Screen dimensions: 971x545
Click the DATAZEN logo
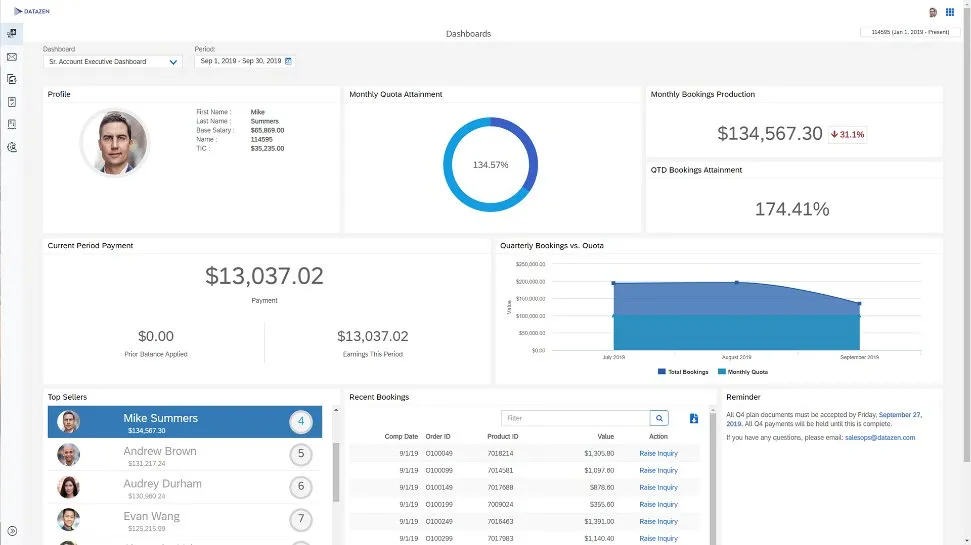[32, 12]
